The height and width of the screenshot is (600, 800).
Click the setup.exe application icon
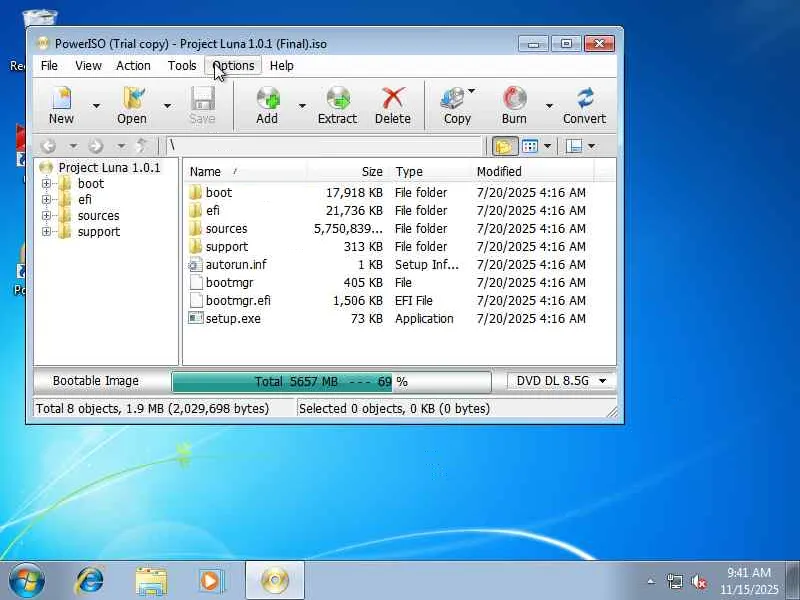click(x=195, y=318)
